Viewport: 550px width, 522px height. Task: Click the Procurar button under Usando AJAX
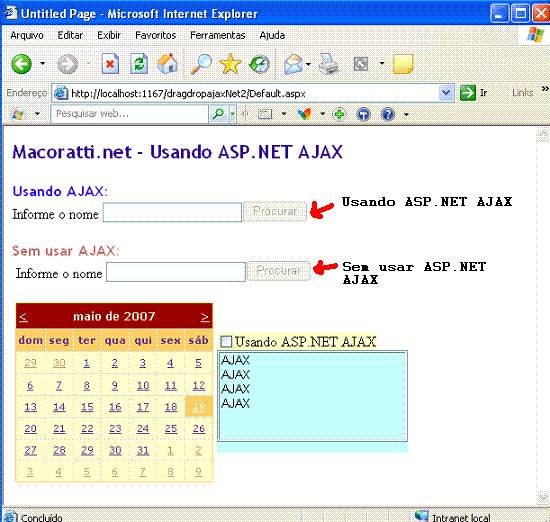click(275, 212)
